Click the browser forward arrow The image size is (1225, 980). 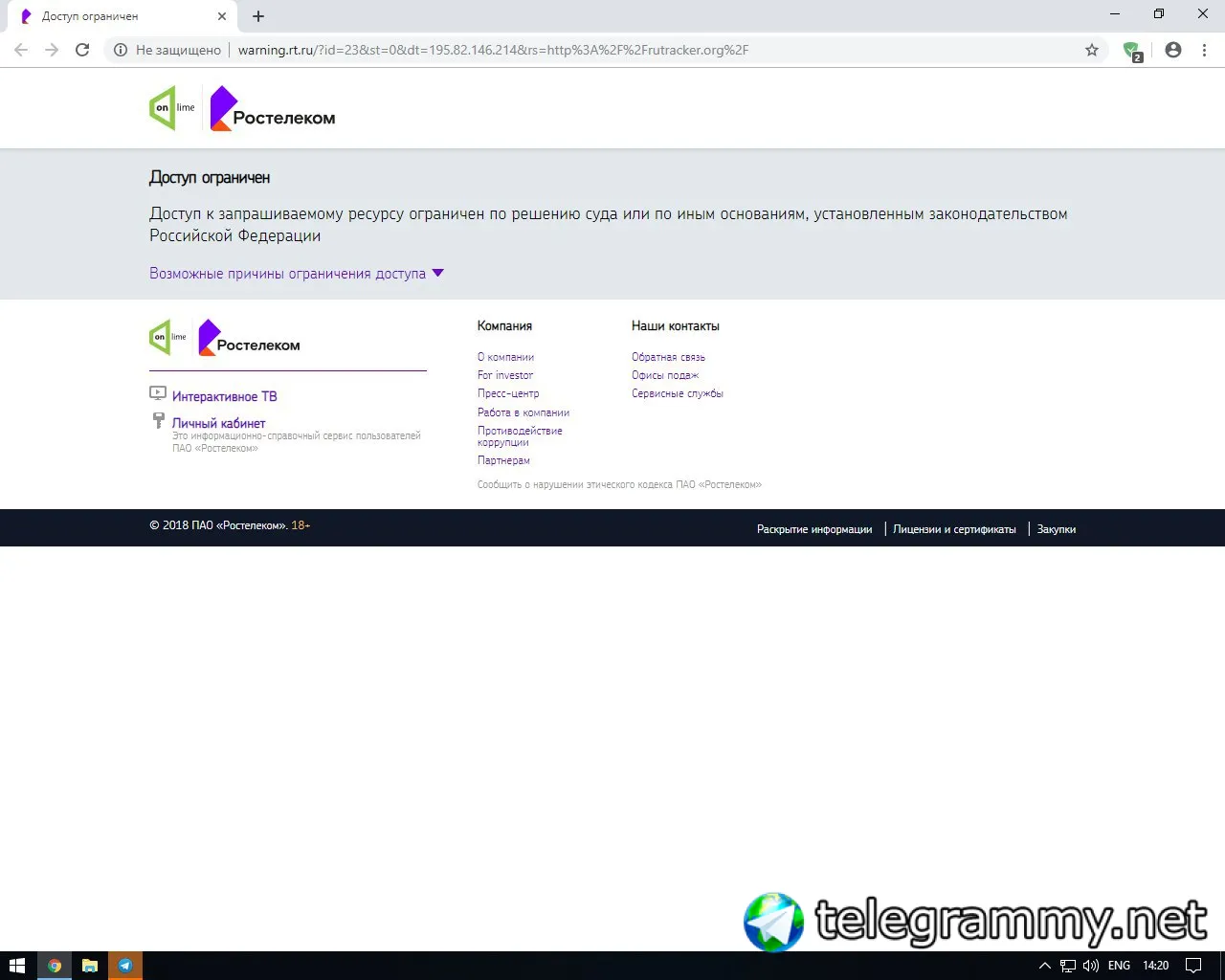click(x=52, y=50)
